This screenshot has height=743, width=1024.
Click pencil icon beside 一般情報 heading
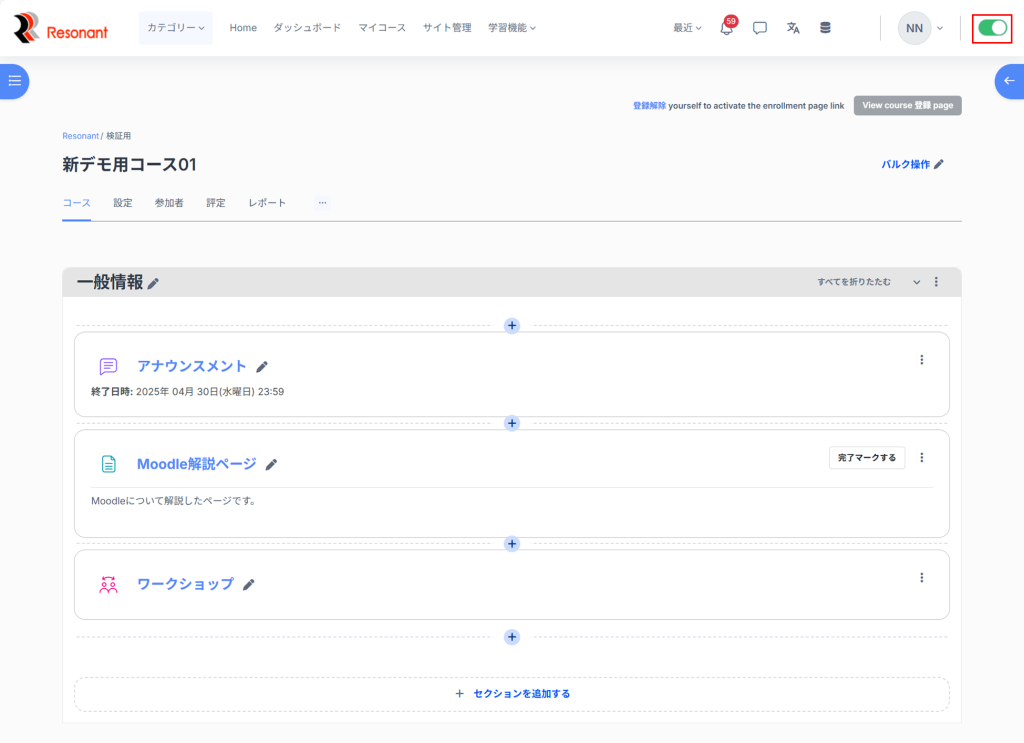153,284
